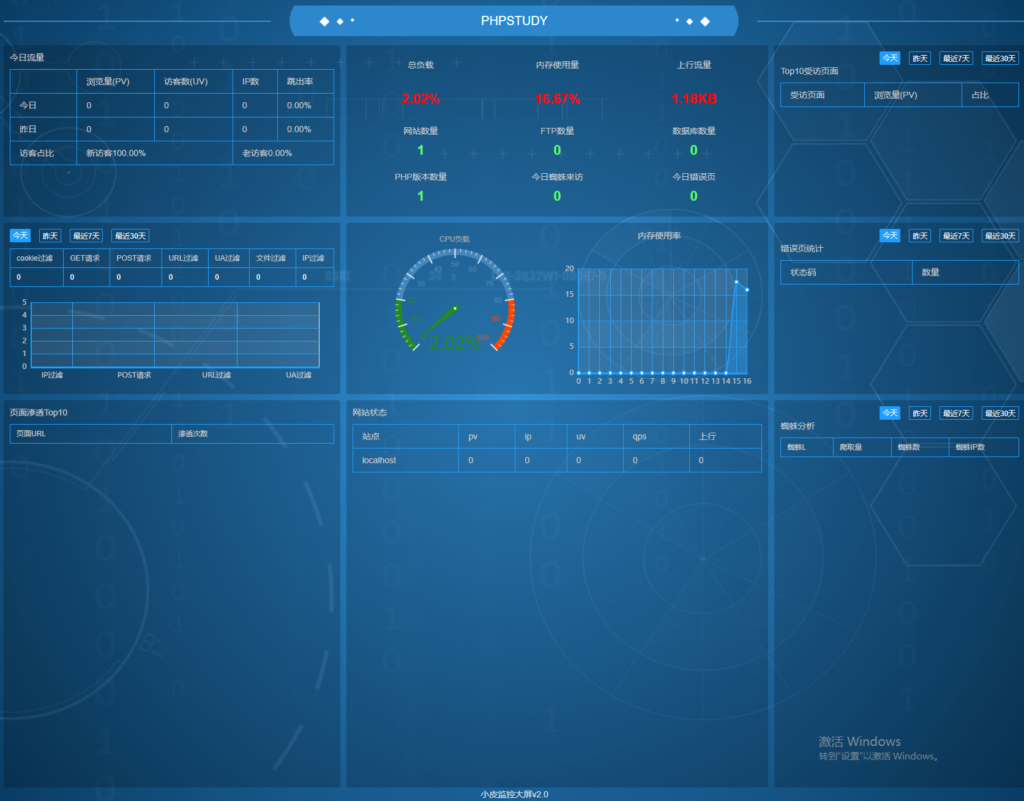Image resolution: width=1024 pixels, height=801 pixels.
Task: Click 昨天 in the 错误页统计 panel
Action: coord(920,236)
